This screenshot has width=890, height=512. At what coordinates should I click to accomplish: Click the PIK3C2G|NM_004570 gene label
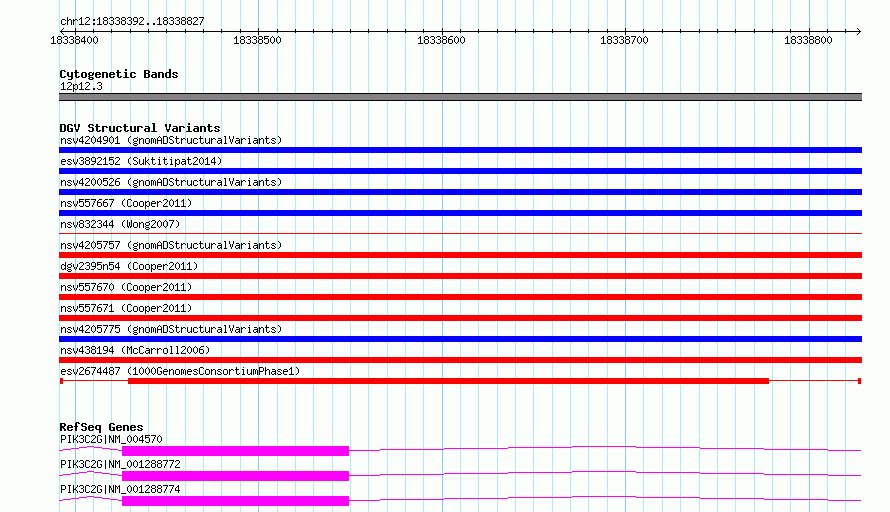[111, 439]
